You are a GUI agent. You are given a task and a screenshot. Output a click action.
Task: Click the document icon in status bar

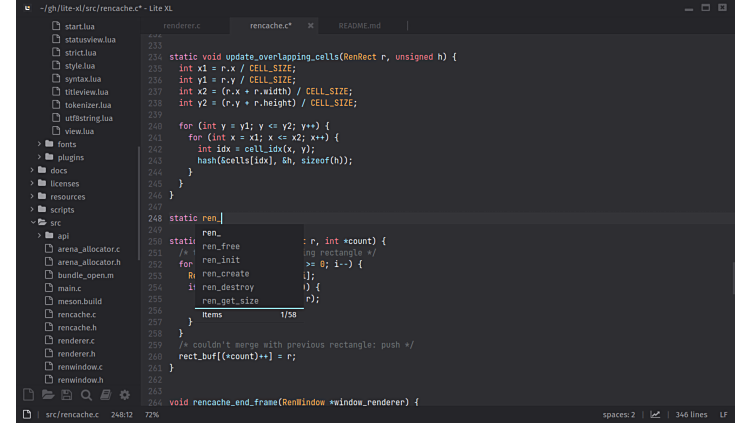(x=28, y=414)
